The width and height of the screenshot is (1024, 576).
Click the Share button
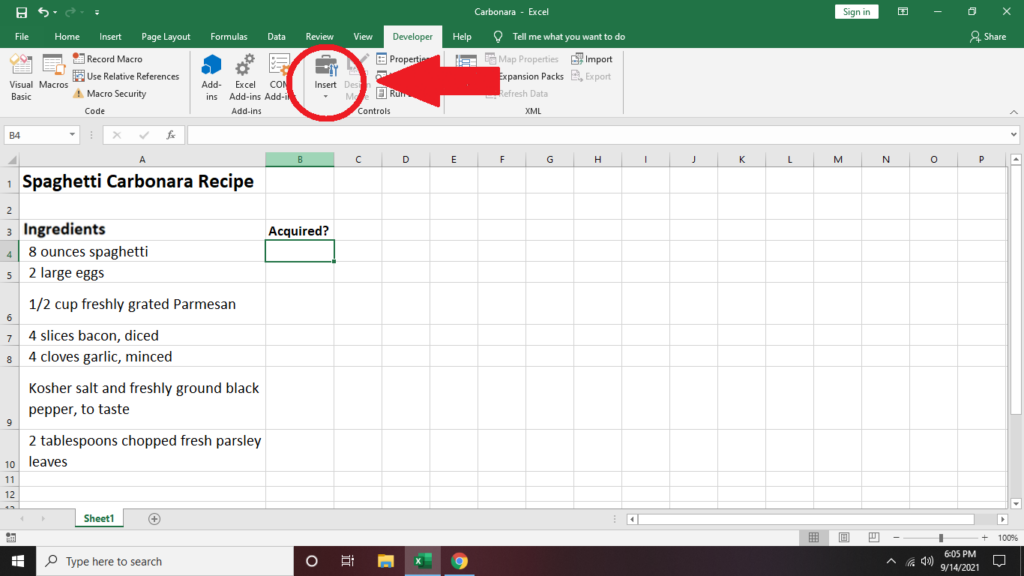(988, 37)
